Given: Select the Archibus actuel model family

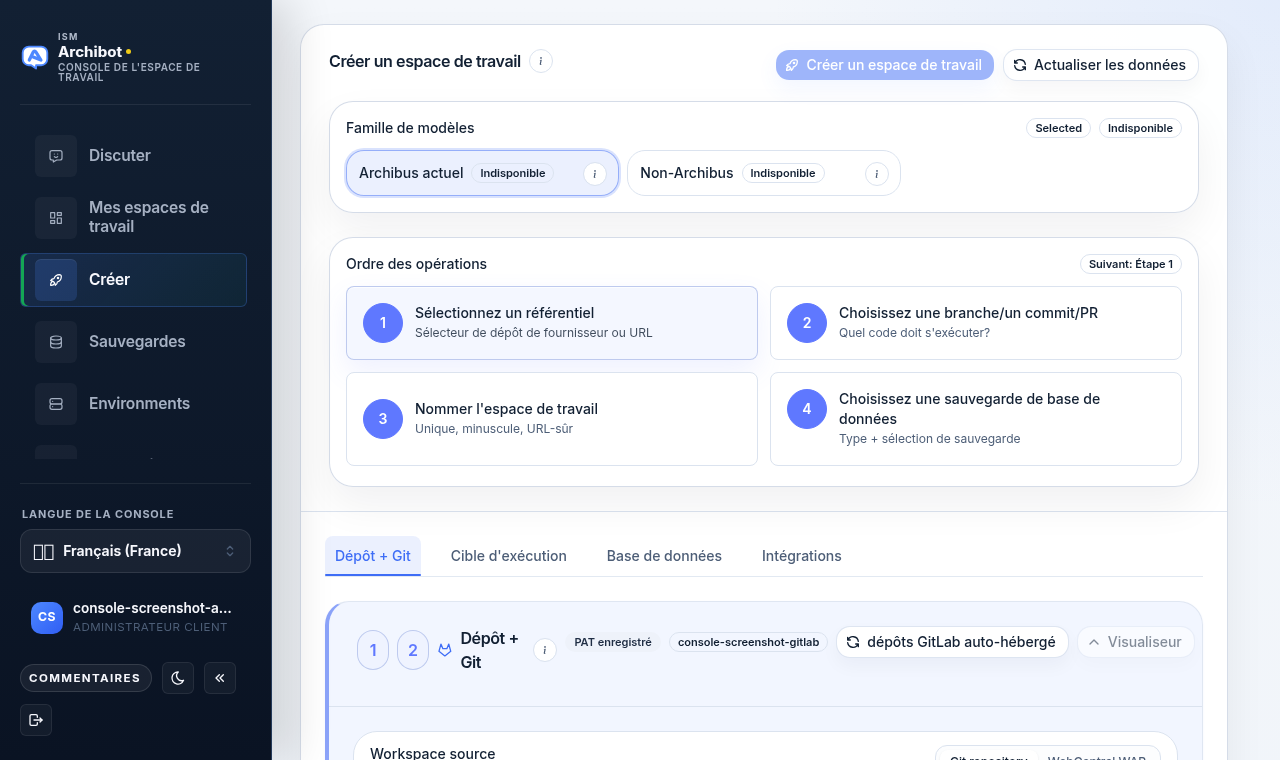Looking at the screenshot, I should pos(482,173).
